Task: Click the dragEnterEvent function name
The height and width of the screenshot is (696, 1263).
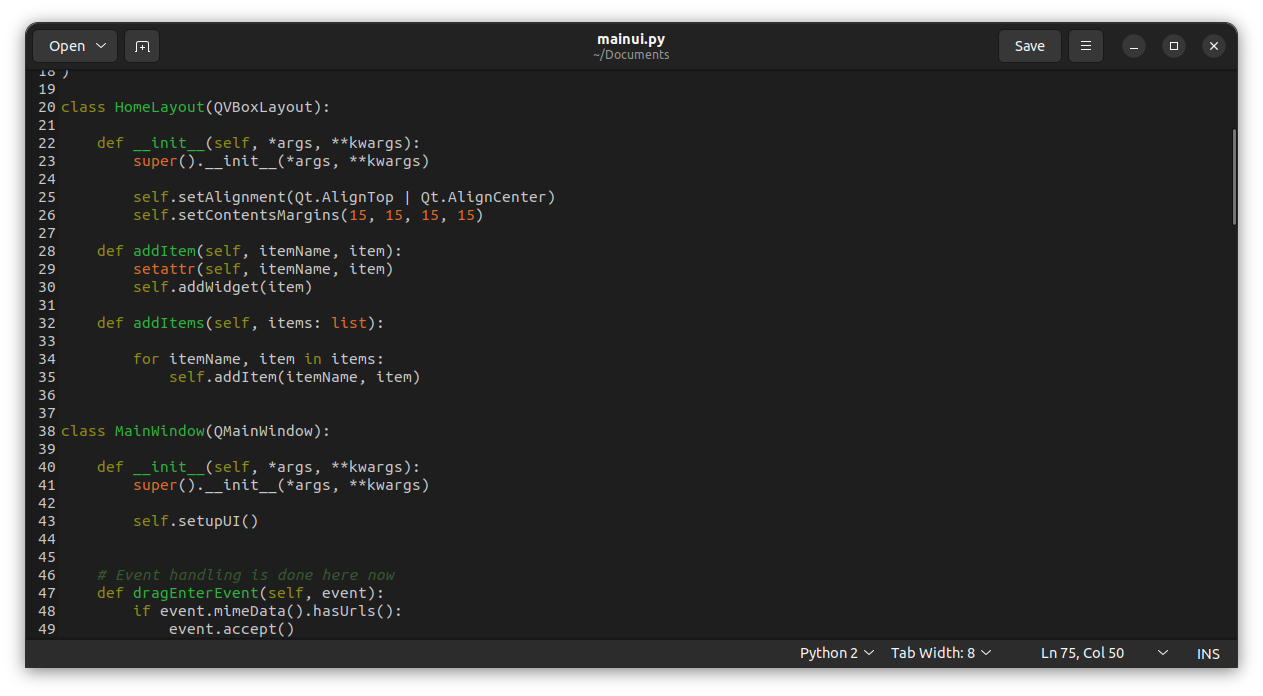Action: pyautogui.click(x=196, y=592)
